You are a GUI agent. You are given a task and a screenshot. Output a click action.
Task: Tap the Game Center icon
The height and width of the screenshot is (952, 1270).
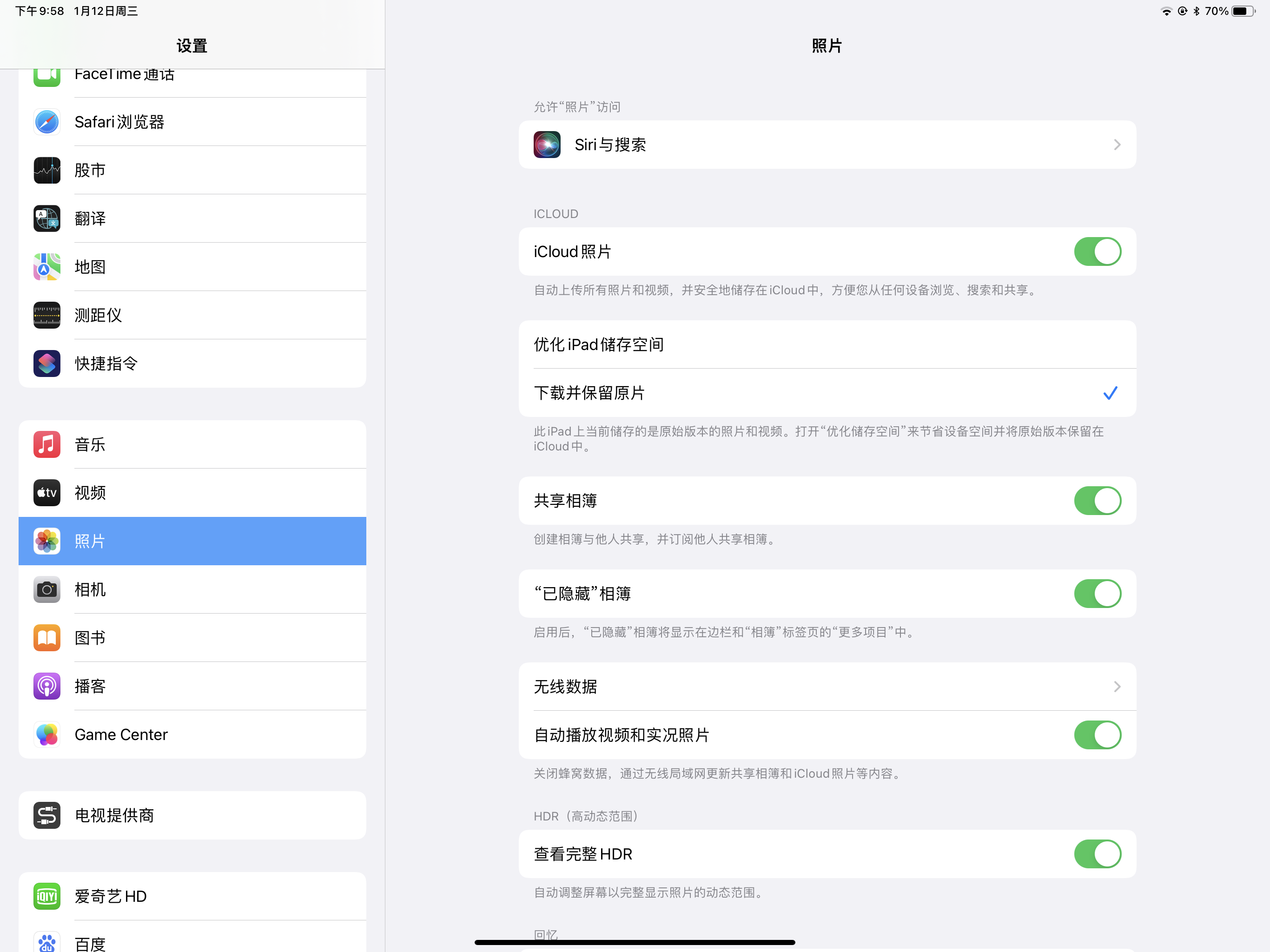click(46, 734)
